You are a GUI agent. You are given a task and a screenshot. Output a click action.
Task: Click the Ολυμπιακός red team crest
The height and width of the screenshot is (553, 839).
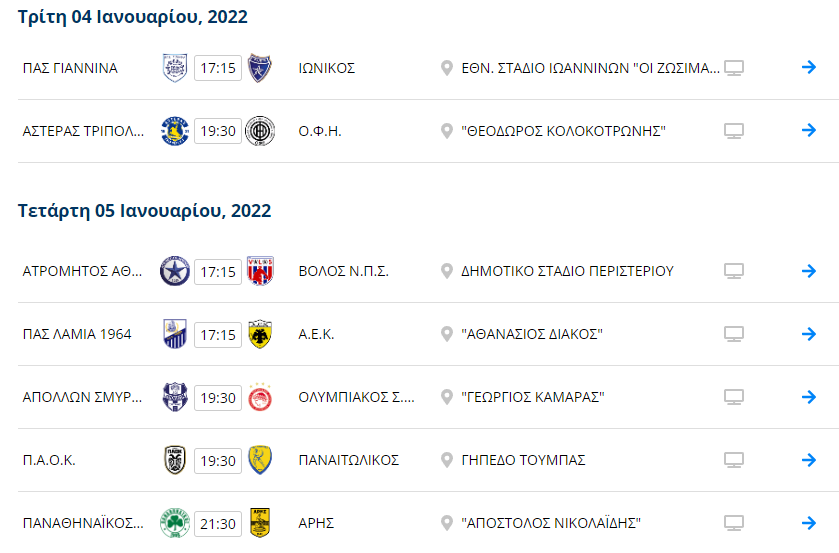tap(260, 397)
